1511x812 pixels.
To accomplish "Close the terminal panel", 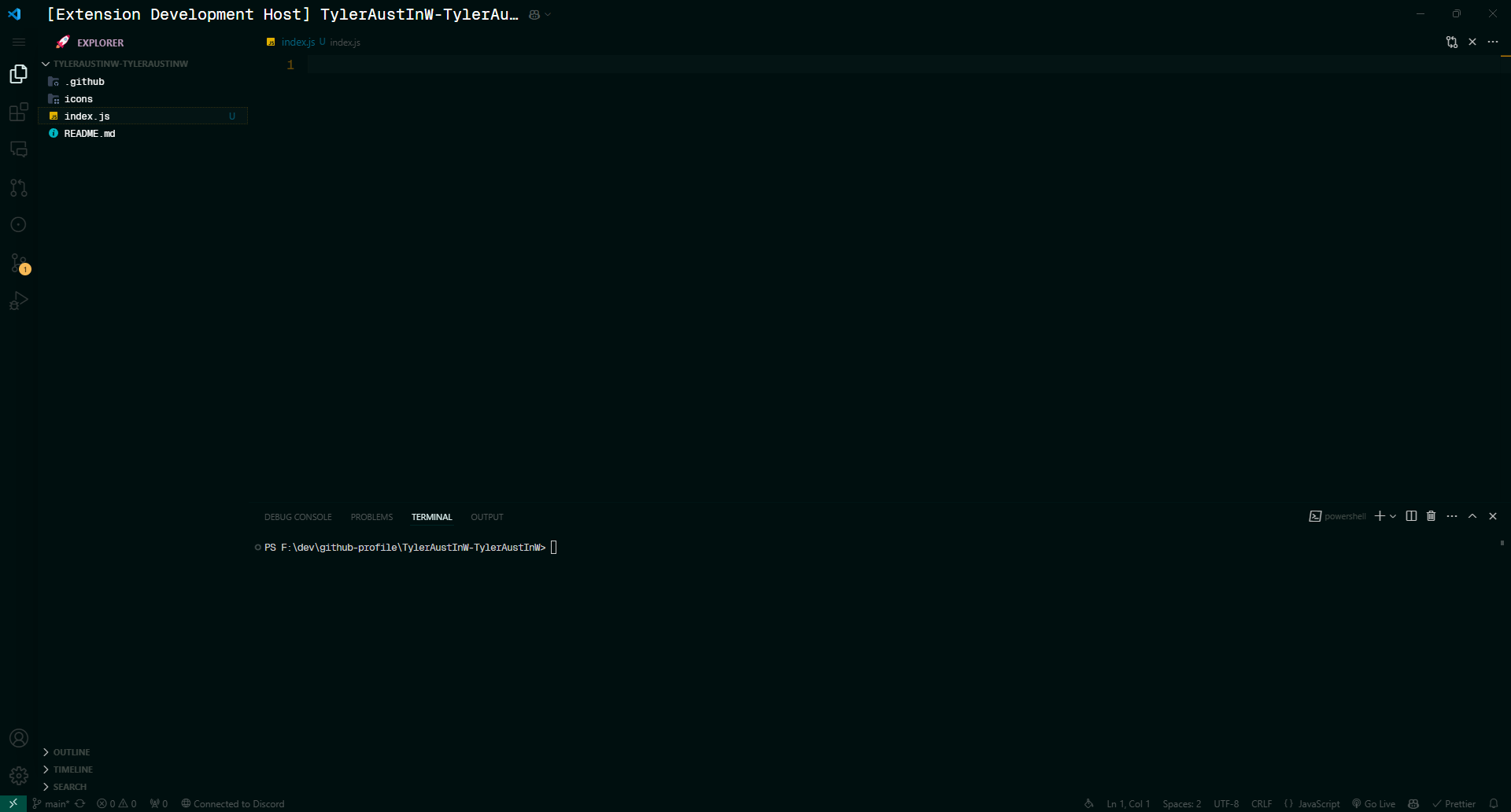I will (1493, 516).
